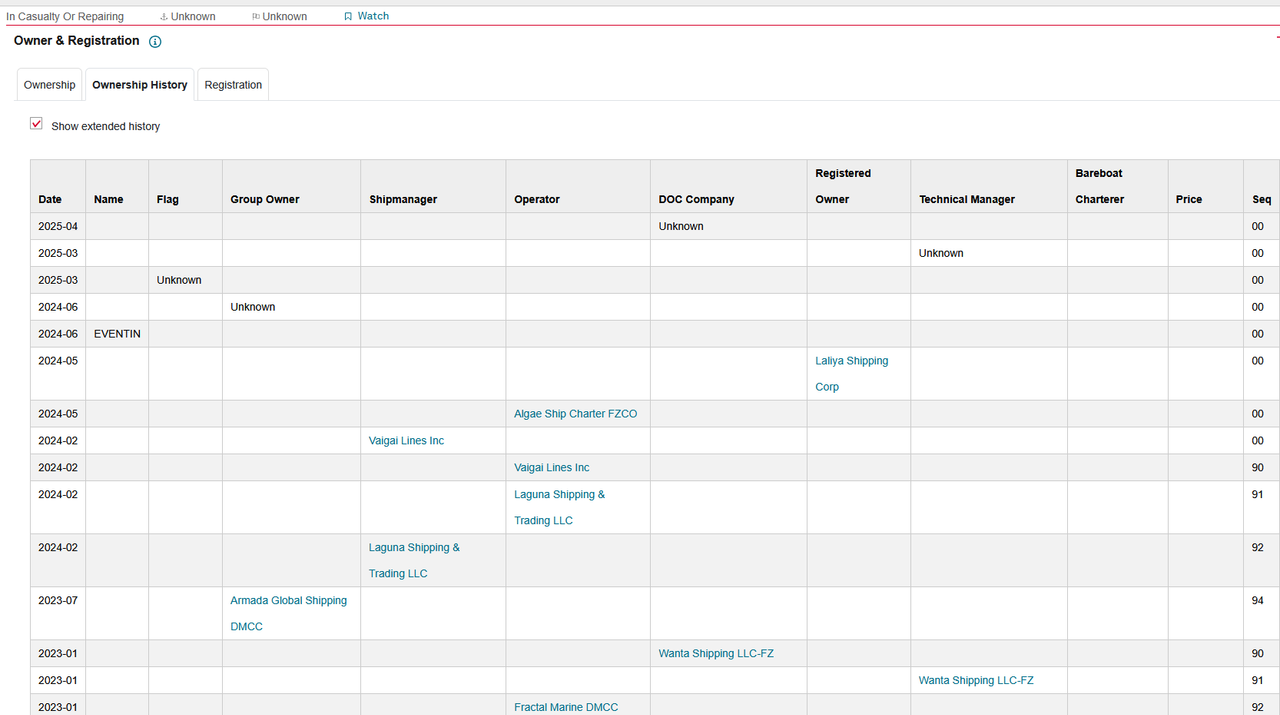Select the Seq 94 cell
The height and width of the screenshot is (715, 1280).
[1262, 613]
